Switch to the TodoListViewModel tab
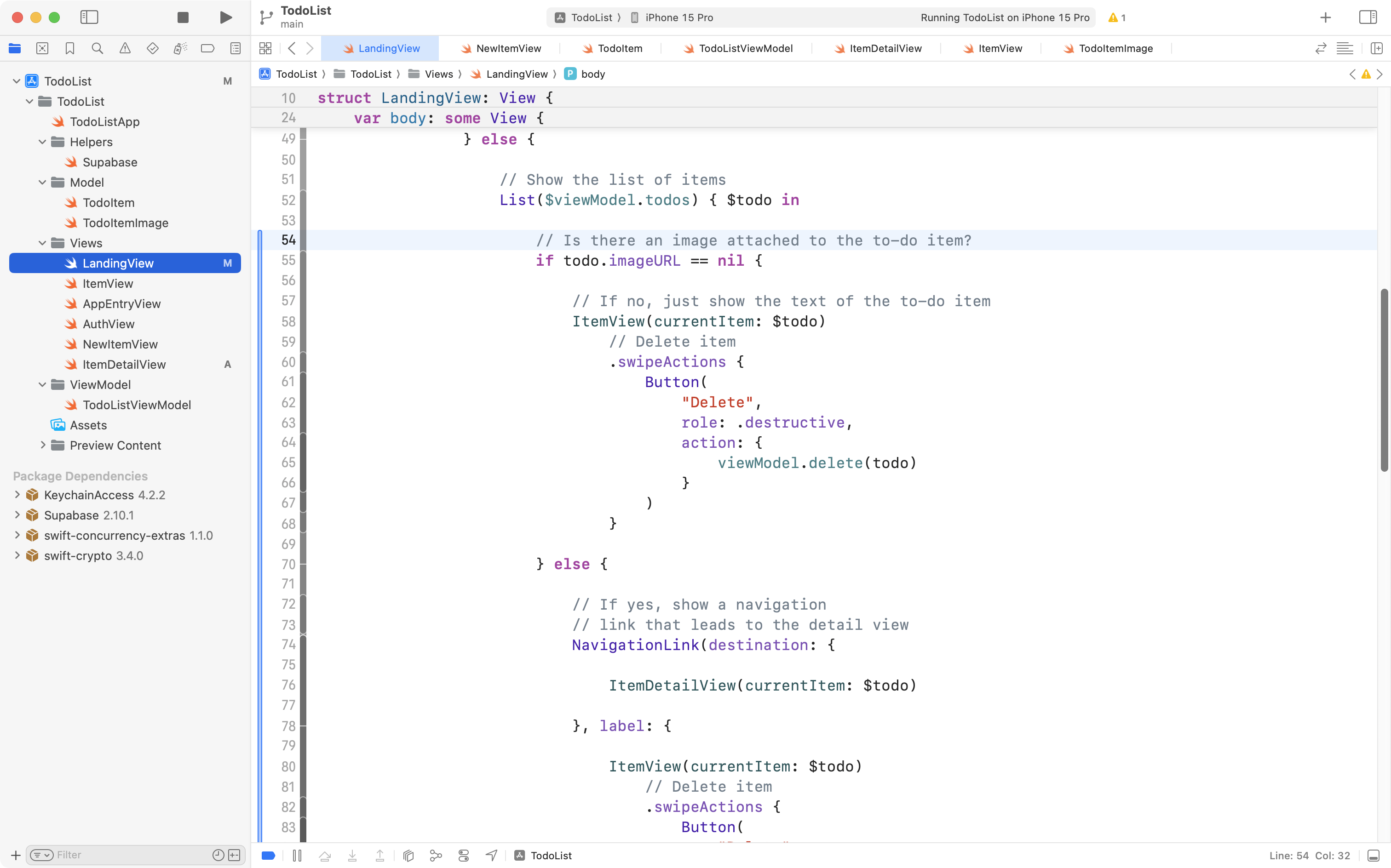The width and height of the screenshot is (1391, 868). [x=744, y=48]
